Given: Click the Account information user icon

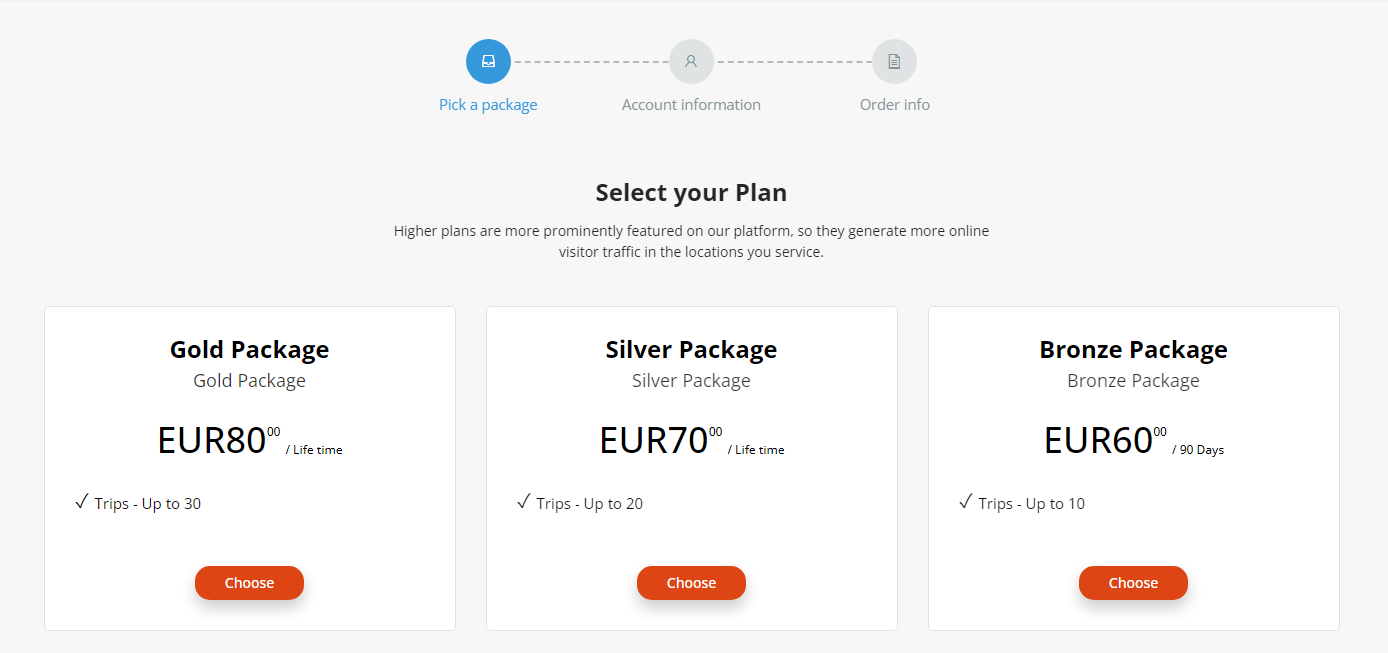Looking at the screenshot, I should tap(691, 61).
